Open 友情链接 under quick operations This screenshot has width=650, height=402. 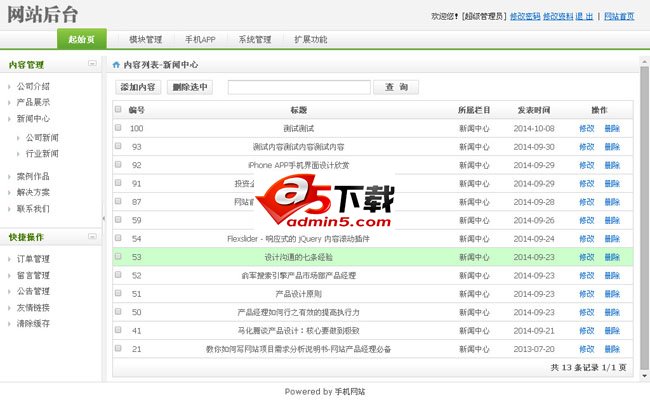tap(33, 308)
